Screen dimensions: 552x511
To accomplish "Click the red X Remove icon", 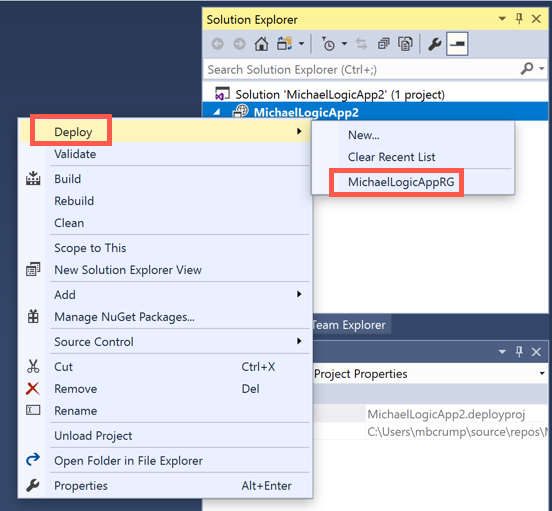I will (33, 389).
